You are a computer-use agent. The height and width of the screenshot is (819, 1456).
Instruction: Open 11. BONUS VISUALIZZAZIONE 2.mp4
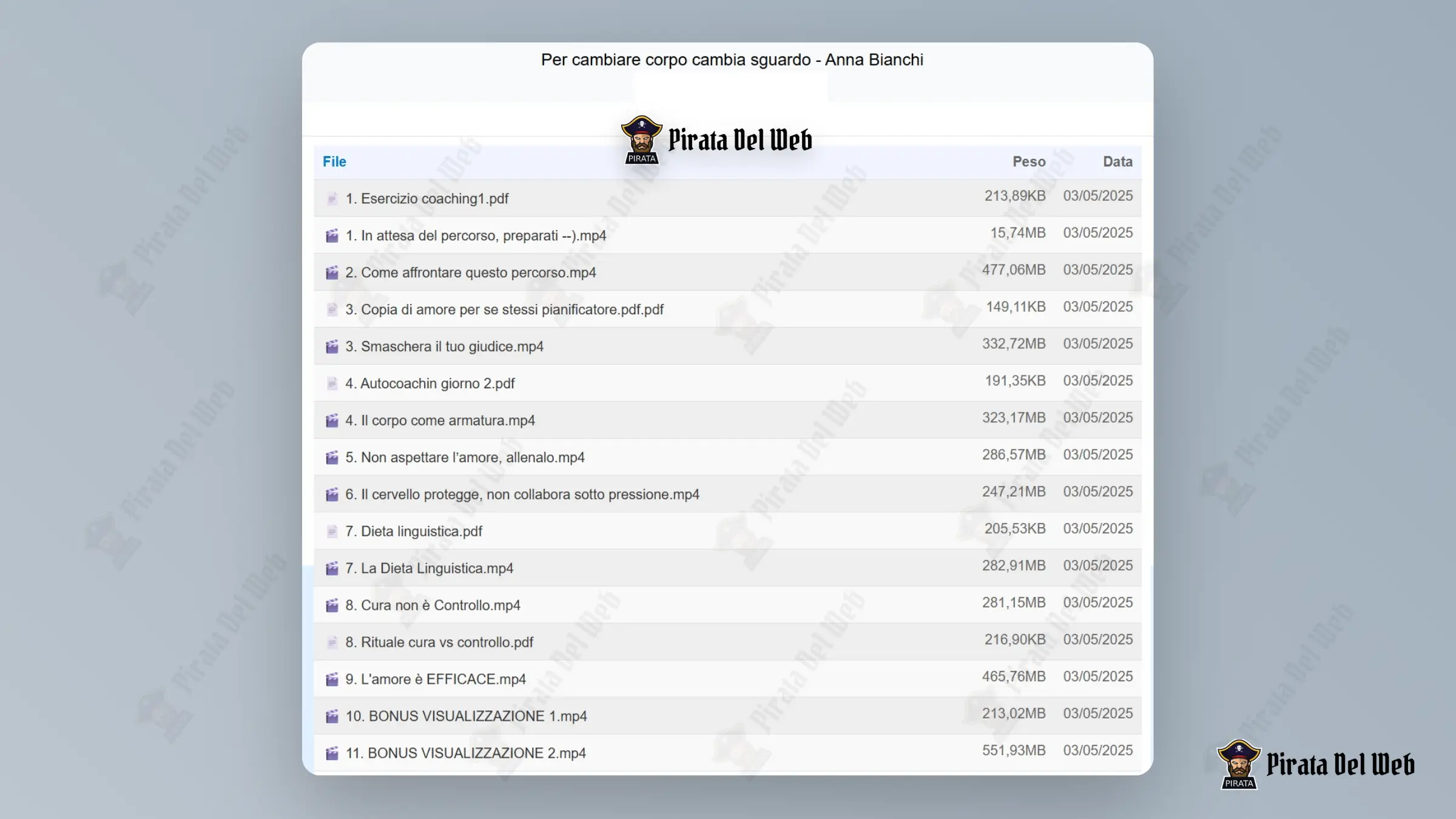coord(466,753)
